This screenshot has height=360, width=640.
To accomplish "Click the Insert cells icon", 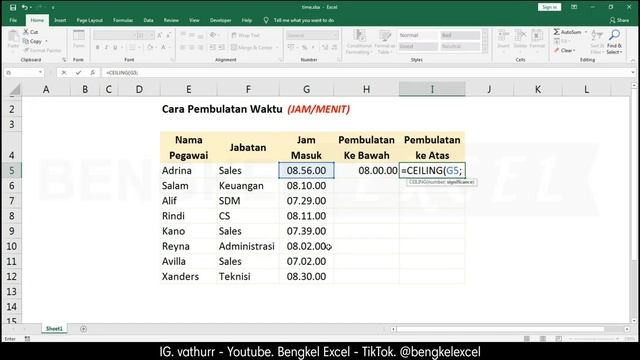I will 503,36.
